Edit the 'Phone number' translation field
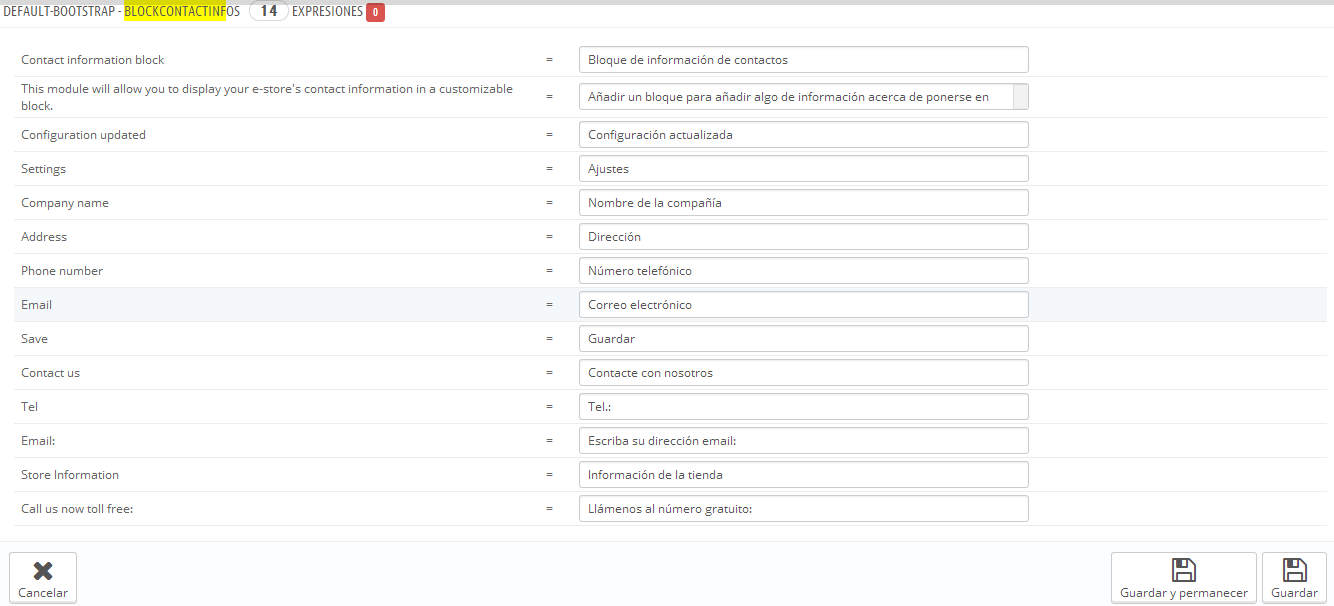The width and height of the screenshot is (1334, 606). [803, 271]
